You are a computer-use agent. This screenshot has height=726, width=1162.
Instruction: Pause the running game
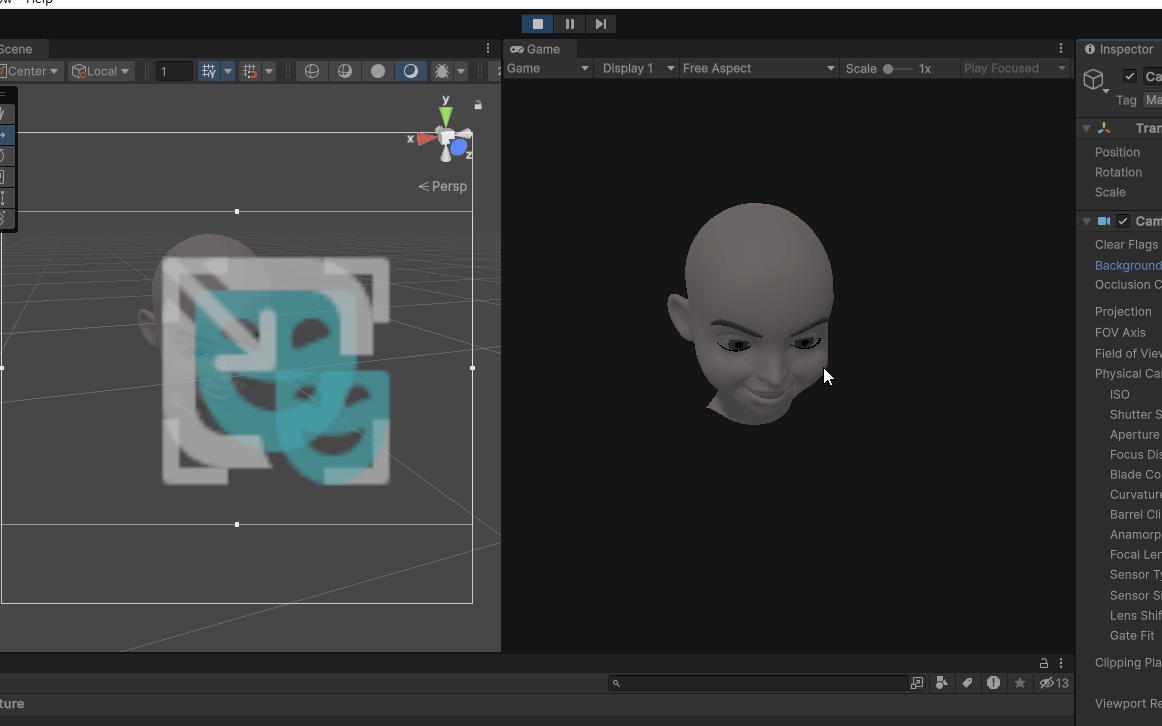click(569, 24)
